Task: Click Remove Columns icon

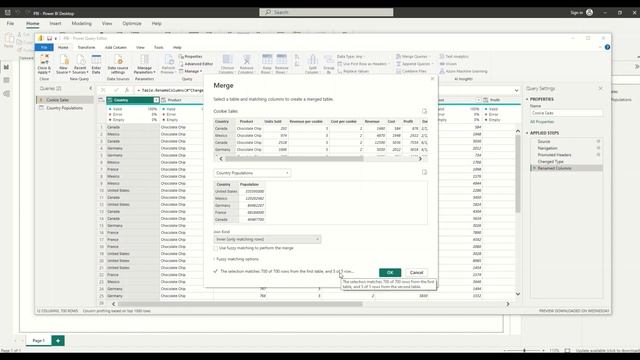Action: (x=247, y=60)
